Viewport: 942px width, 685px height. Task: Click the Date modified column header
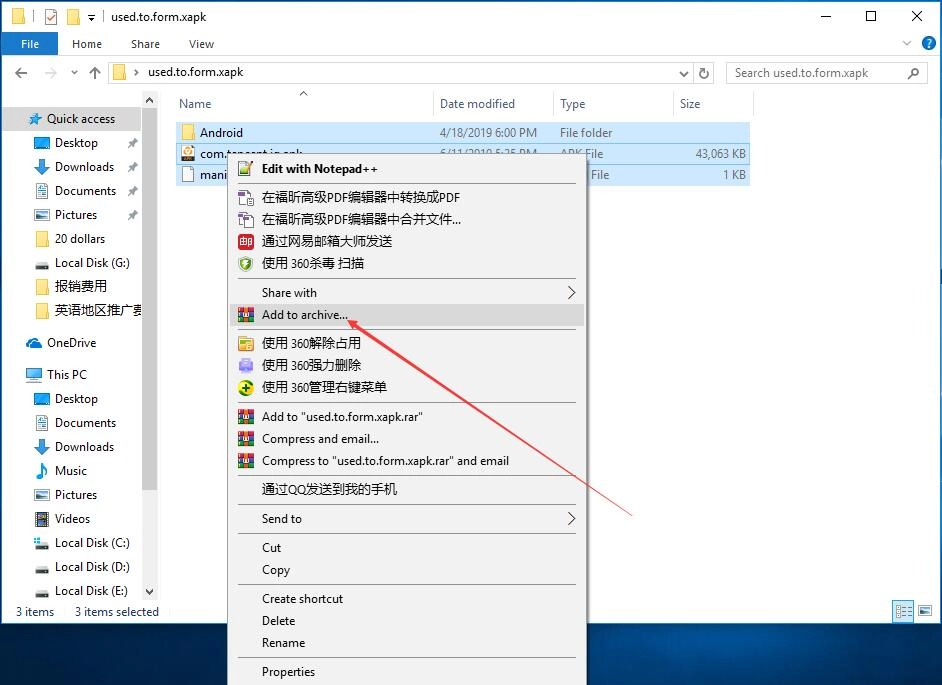click(x=477, y=104)
